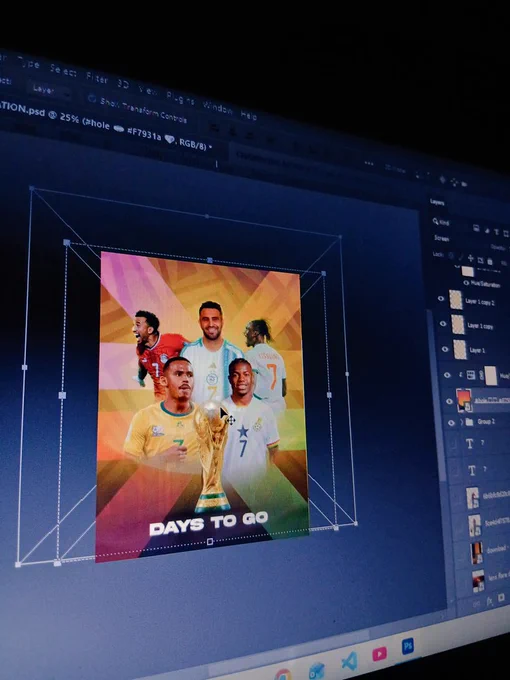Toggle Show Transform Controls checkbox
The height and width of the screenshot is (680, 510).
coord(92,98)
